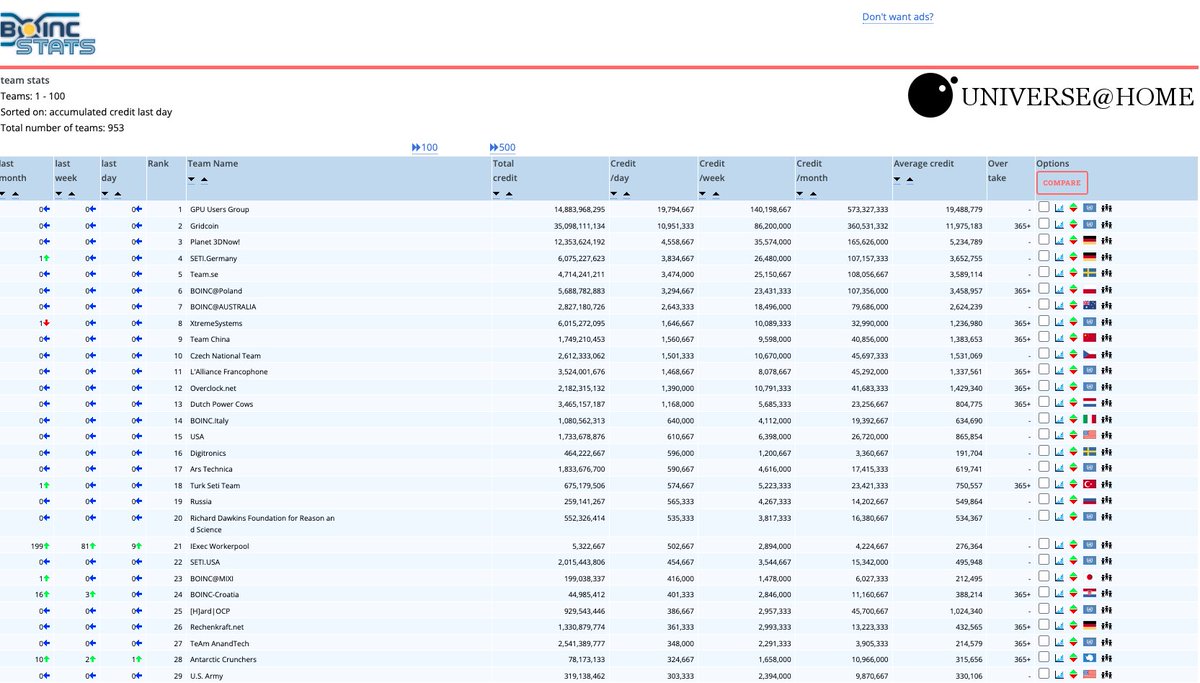Check the compare box for Planet 3DNow!
The height and width of the screenshot is (683, 1200).
1044,240
